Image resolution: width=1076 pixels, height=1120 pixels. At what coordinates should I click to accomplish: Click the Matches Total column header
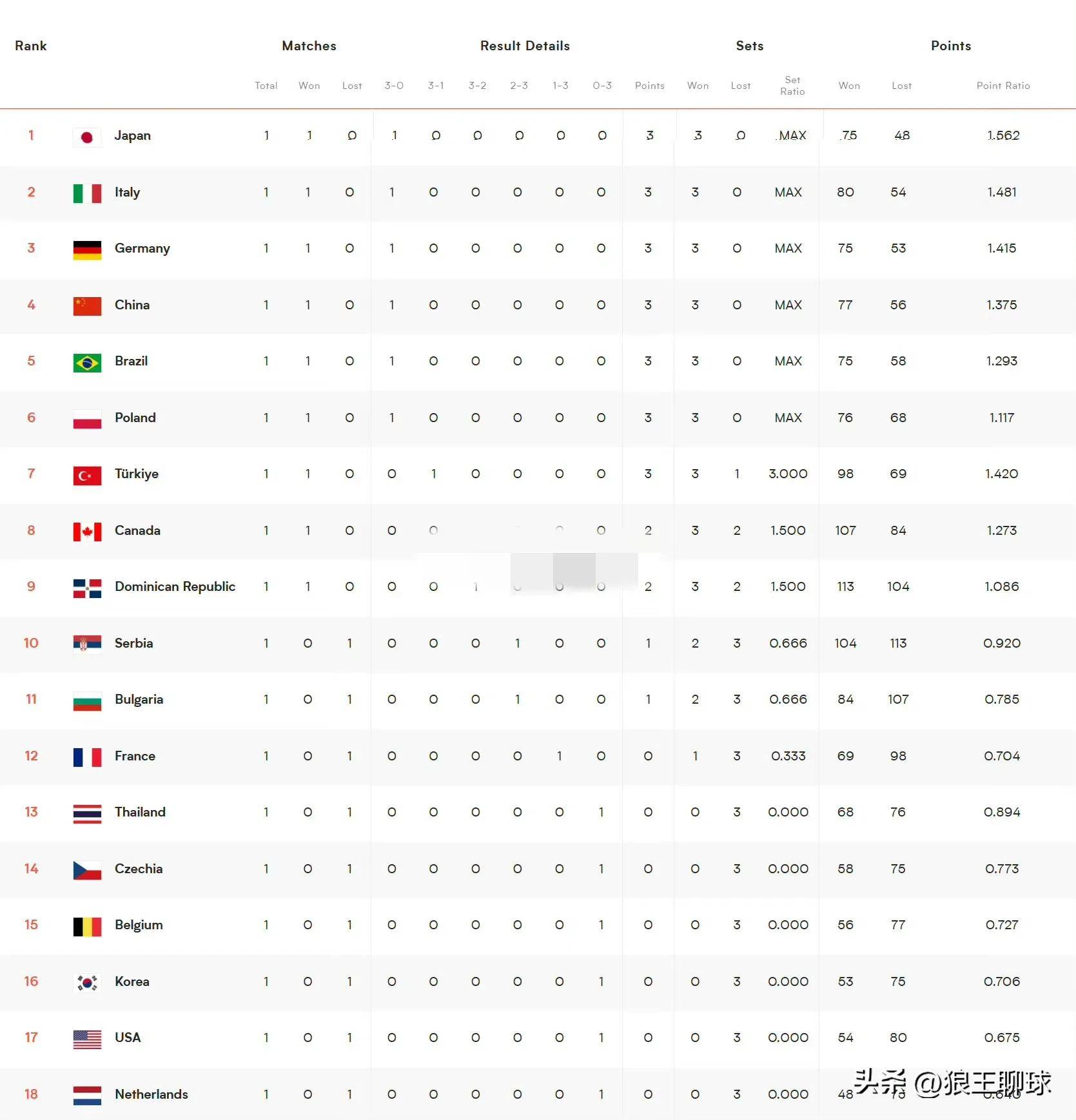click(x=266, y=86)
